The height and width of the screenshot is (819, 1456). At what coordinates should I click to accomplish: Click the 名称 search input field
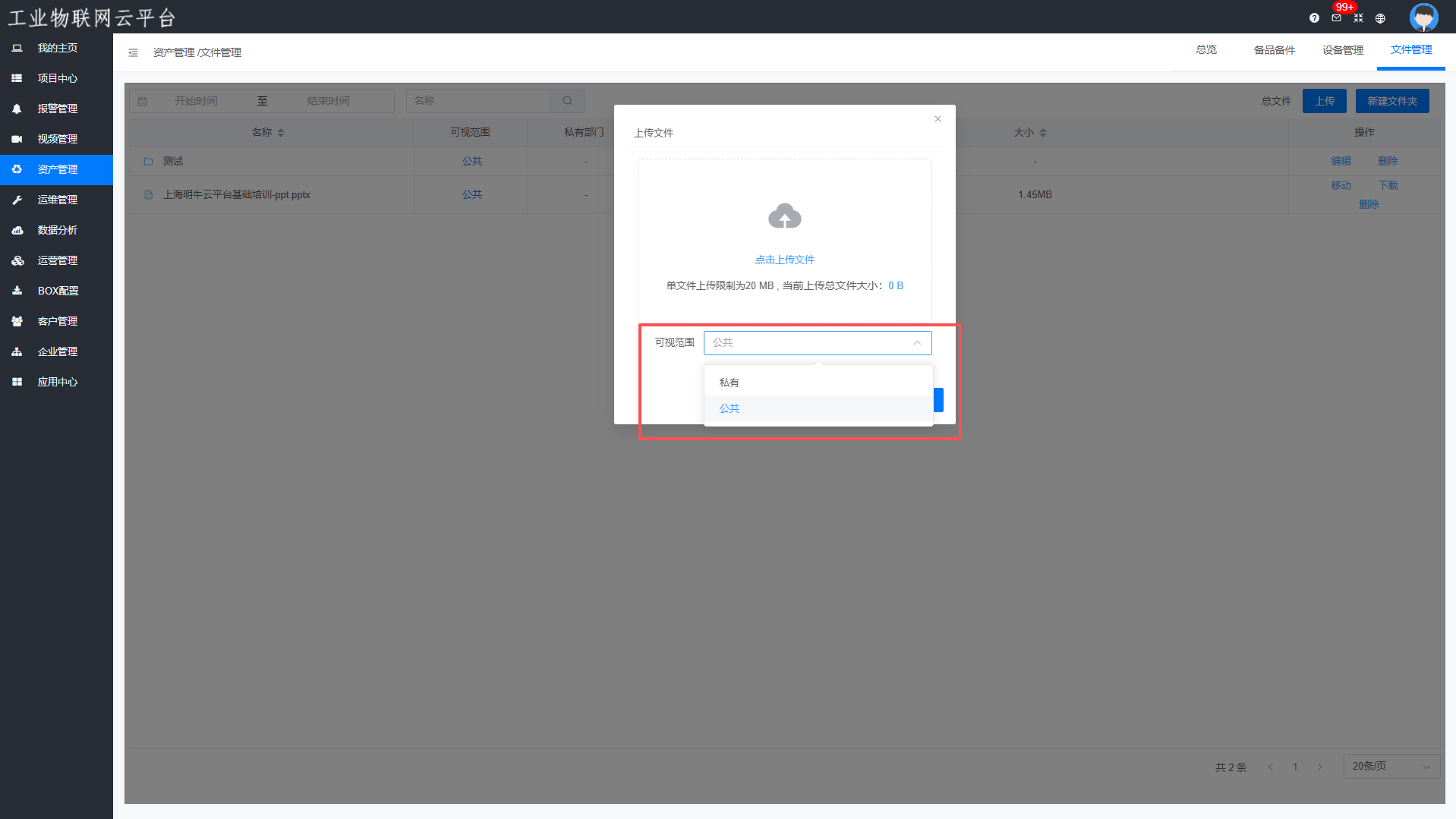click(478, 101)
